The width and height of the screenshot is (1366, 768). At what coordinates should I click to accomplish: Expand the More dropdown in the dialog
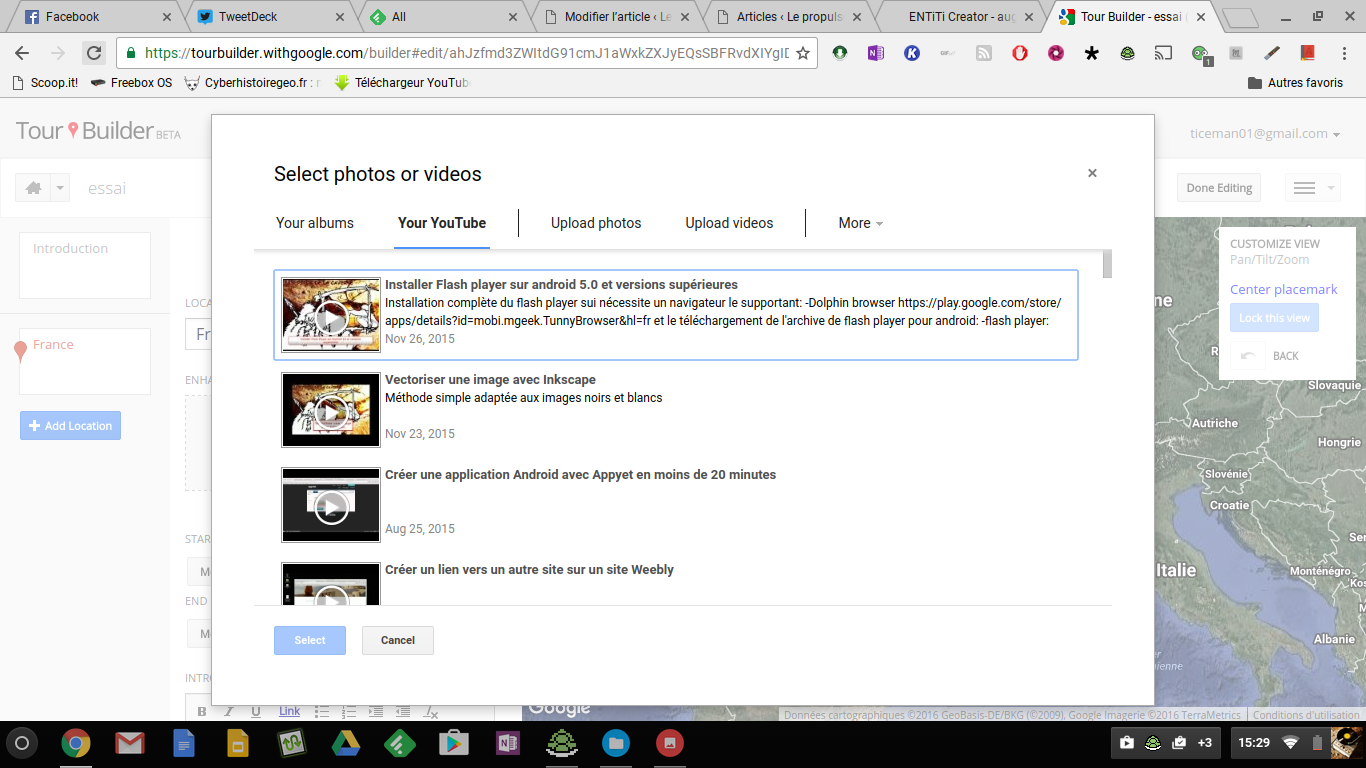860,223
